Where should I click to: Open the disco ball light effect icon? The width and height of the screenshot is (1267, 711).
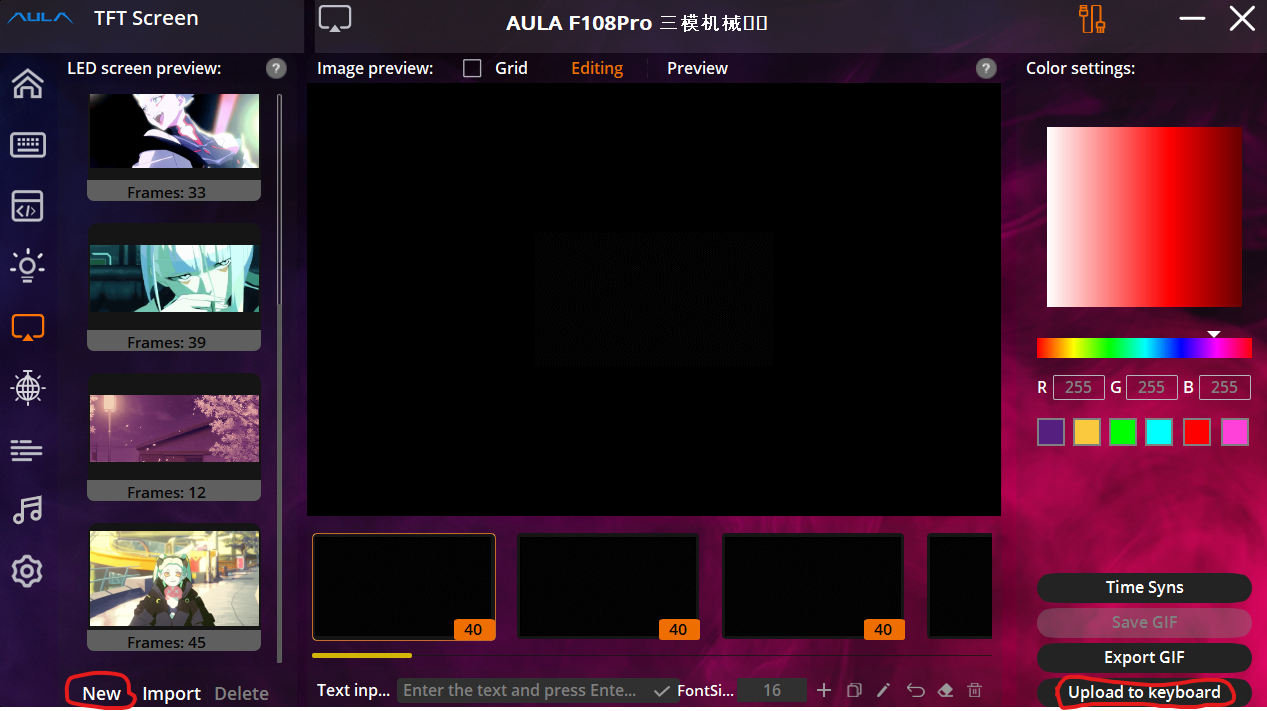[27, 388]
